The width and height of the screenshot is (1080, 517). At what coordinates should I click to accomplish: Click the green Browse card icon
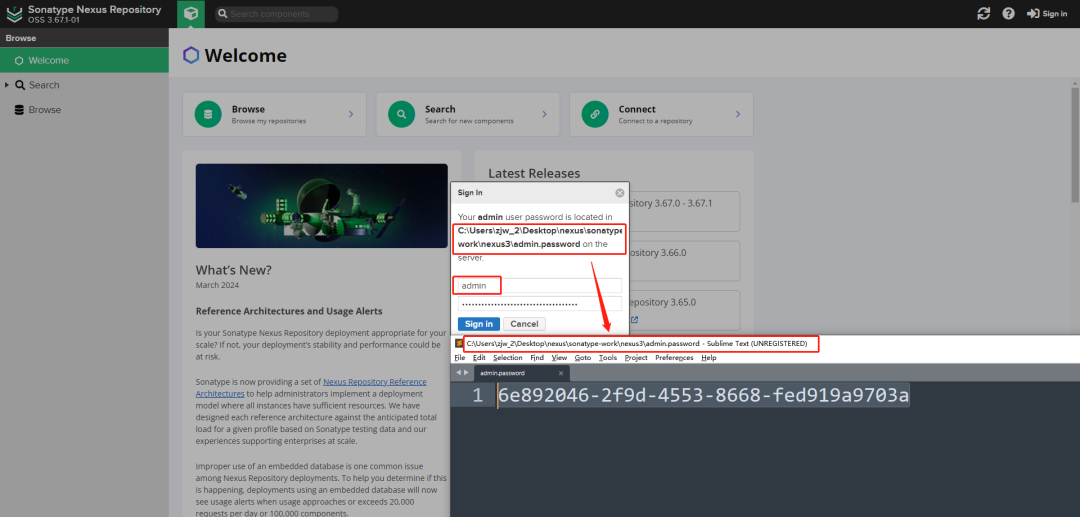(208, 114)
